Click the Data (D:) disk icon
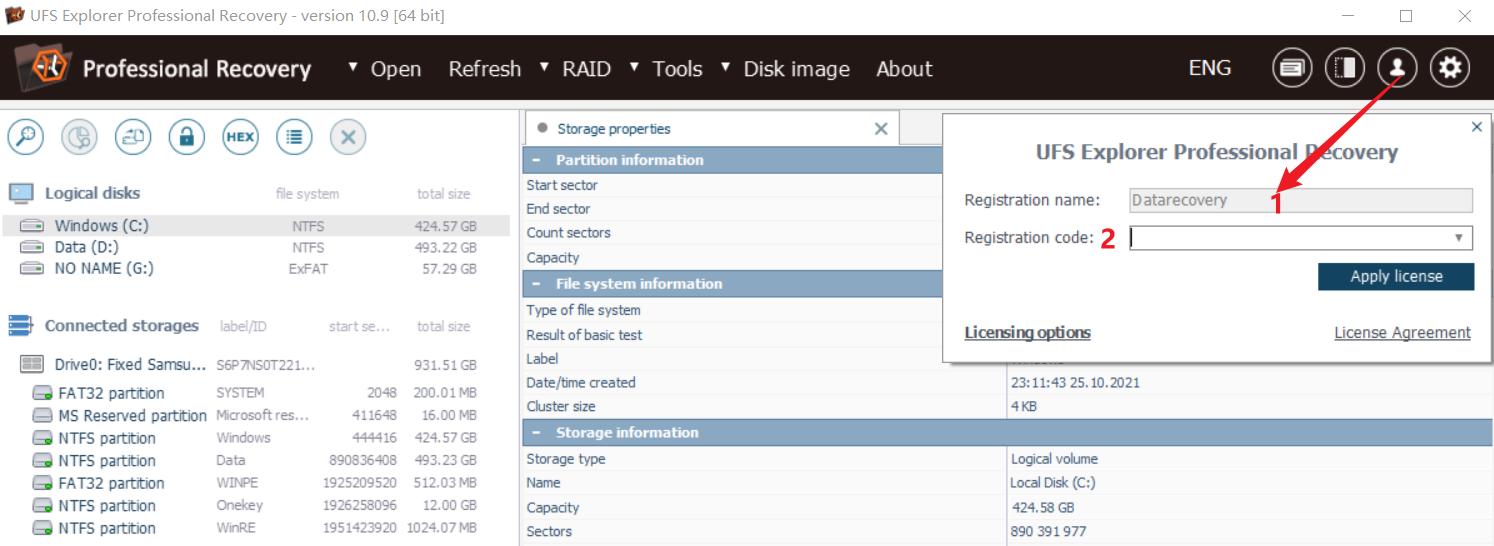This screenshot has width=1494, height=546. coord(32,247)
